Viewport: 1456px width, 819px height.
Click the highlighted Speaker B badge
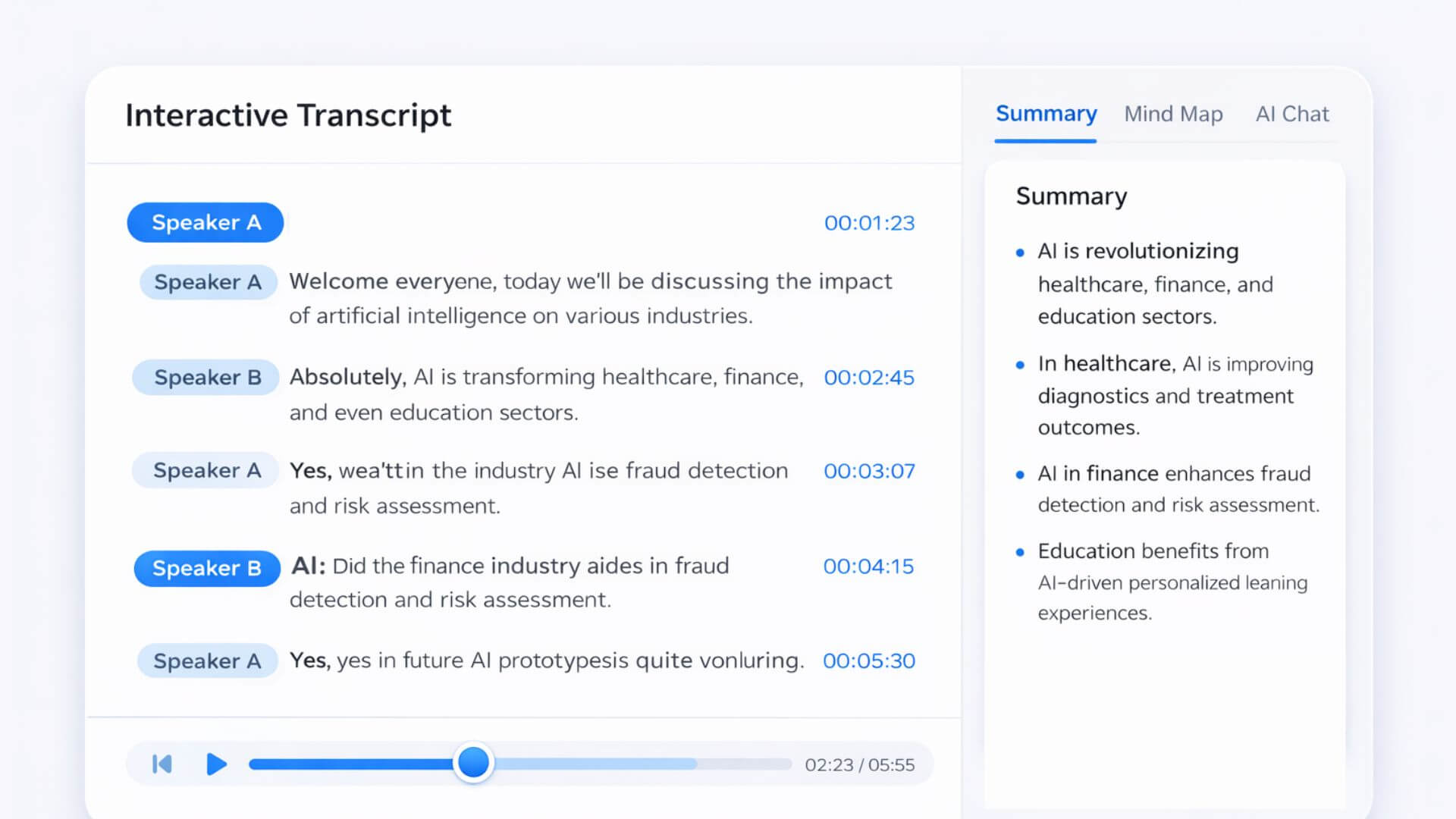206,568
